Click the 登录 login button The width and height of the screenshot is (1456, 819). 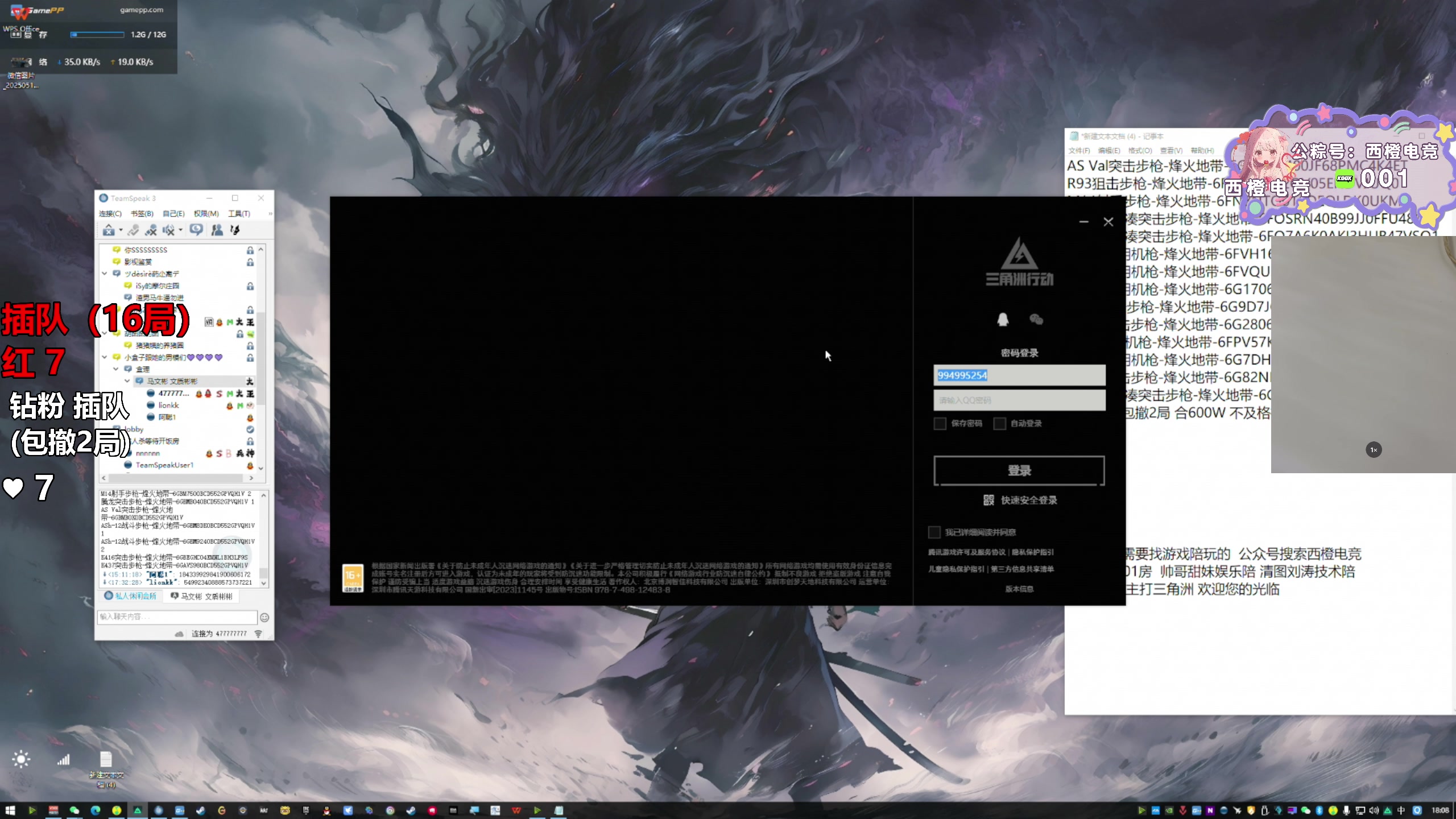(1019, 470)
